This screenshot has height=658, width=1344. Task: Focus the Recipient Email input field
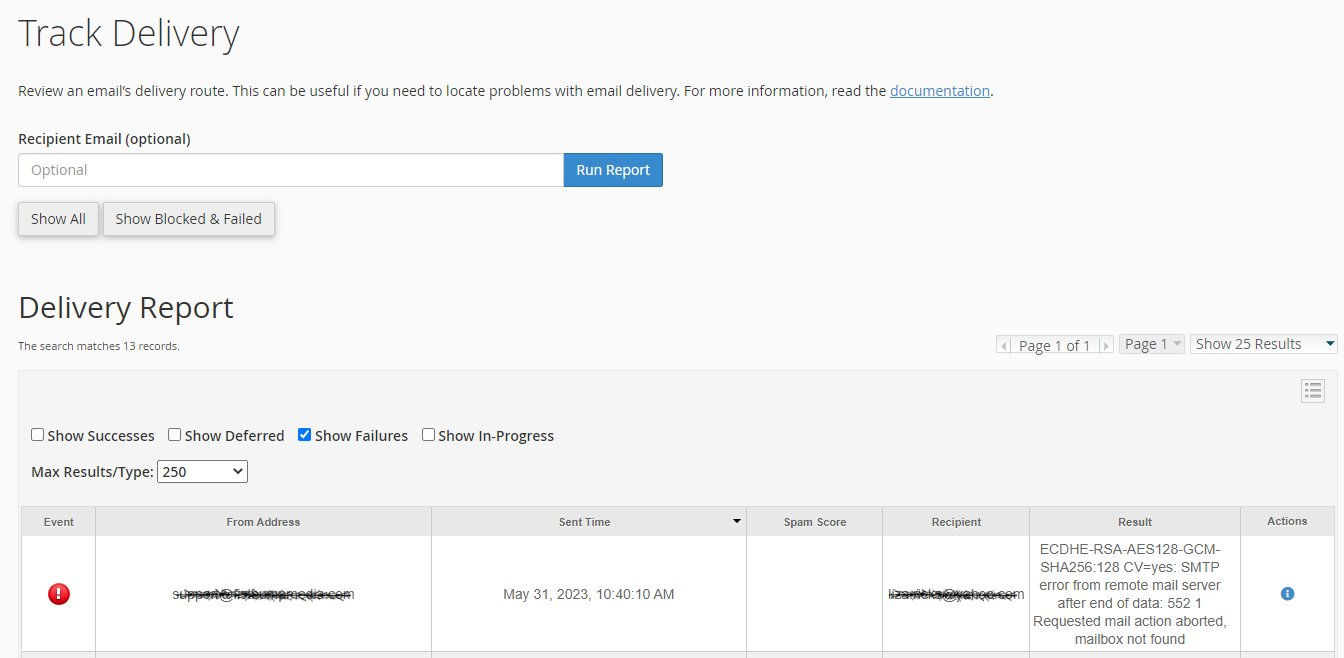290,170
